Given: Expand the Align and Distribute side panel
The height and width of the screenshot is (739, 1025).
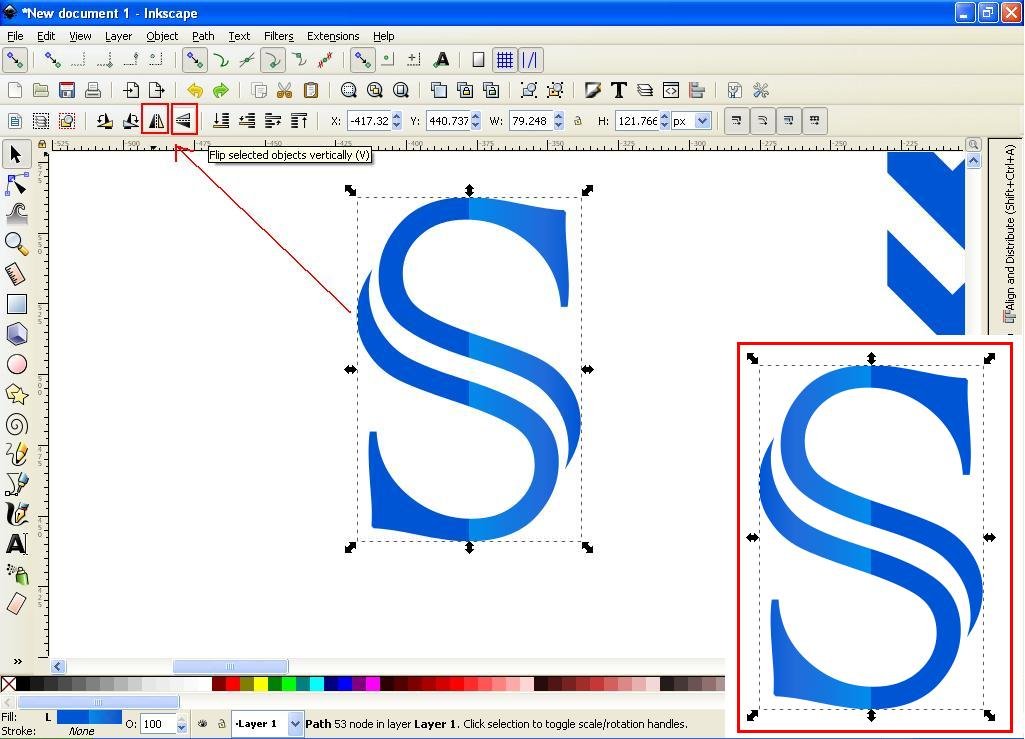Looking at the screenshot, I should (x=1009, y=250).
